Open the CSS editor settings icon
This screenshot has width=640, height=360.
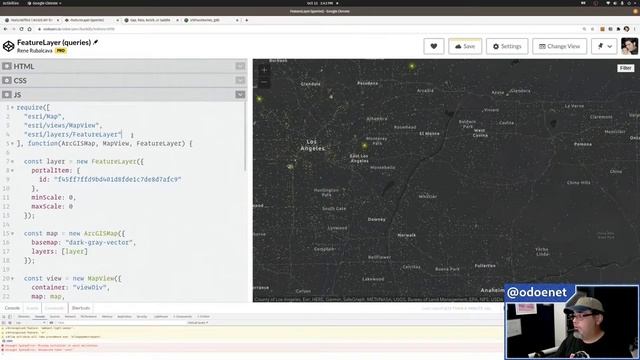(7, 80)
